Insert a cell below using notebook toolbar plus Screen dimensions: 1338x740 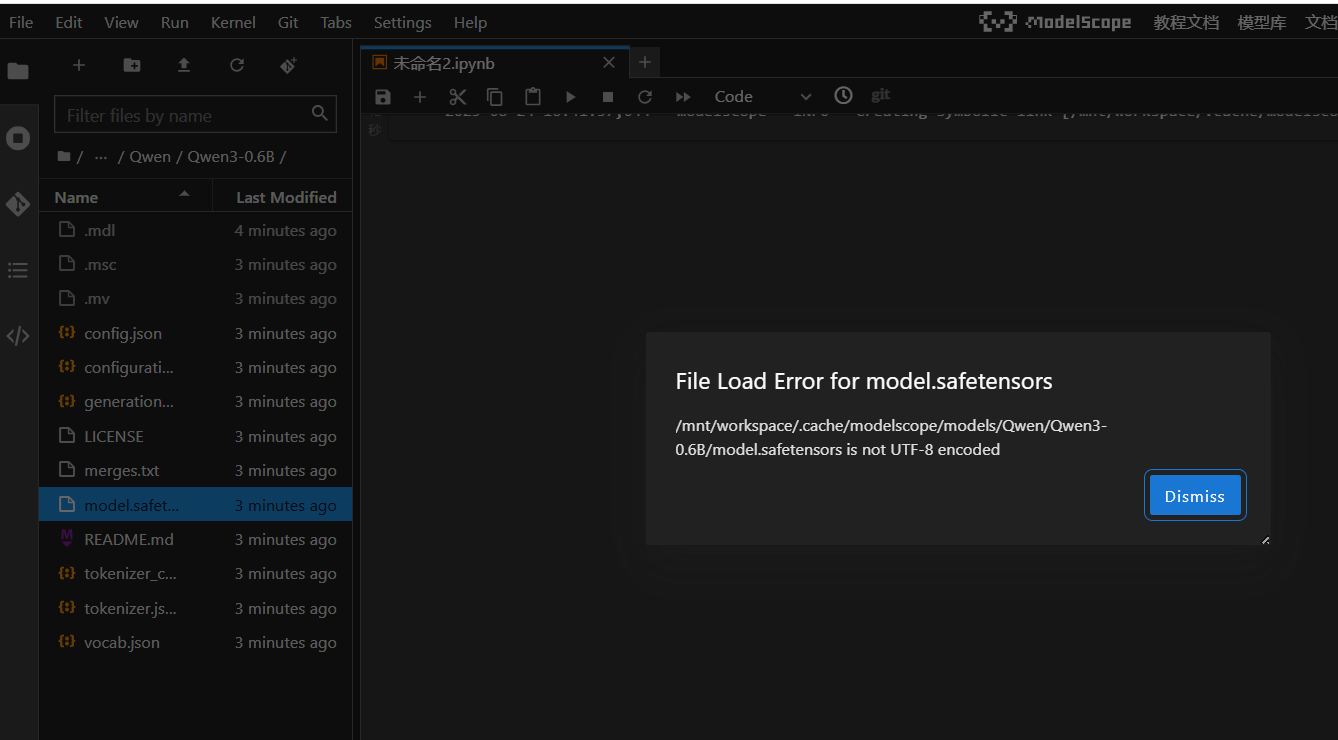point(420,97)
